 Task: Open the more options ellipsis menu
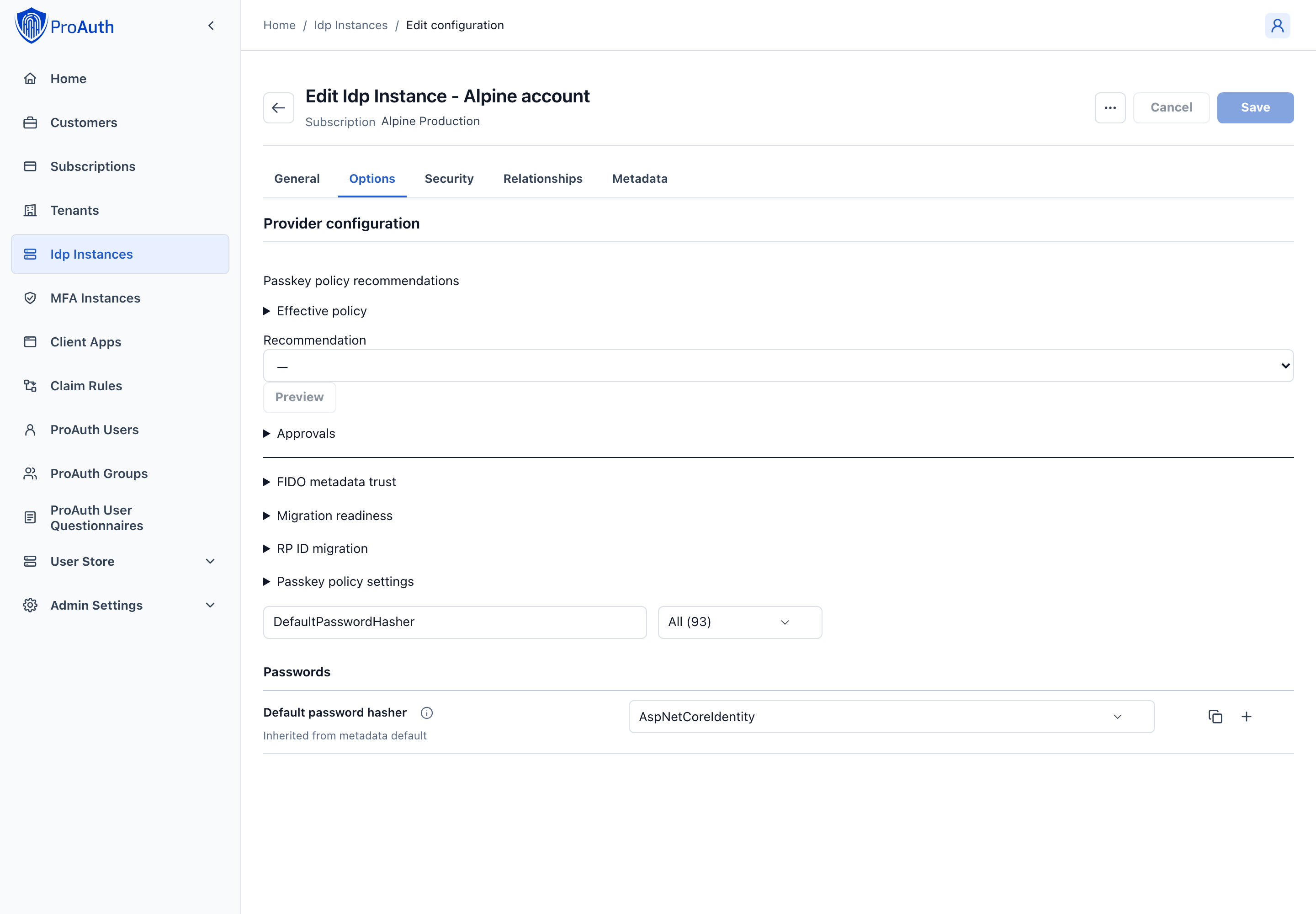coord(1110,108)
